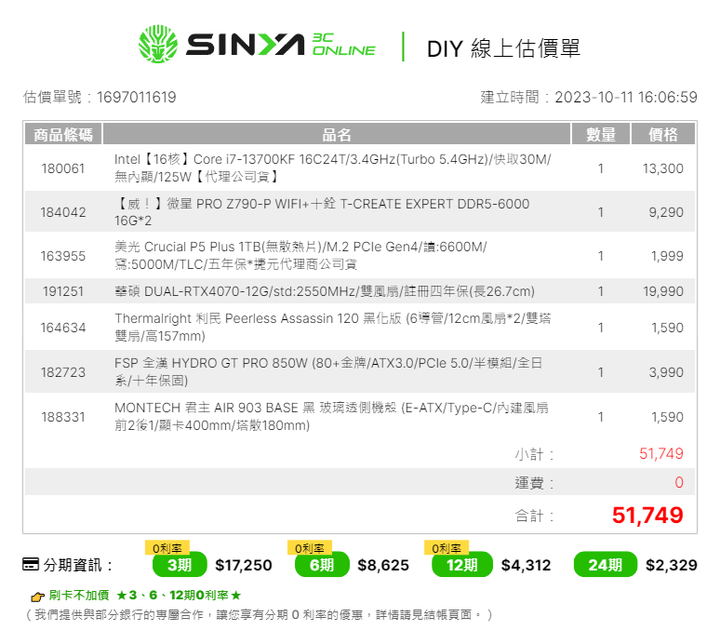The height and width of the screenshot is (644, 720).
Task: Click the FSP HYDRO GT PRO 850W product name
Action: coord(328,372)
